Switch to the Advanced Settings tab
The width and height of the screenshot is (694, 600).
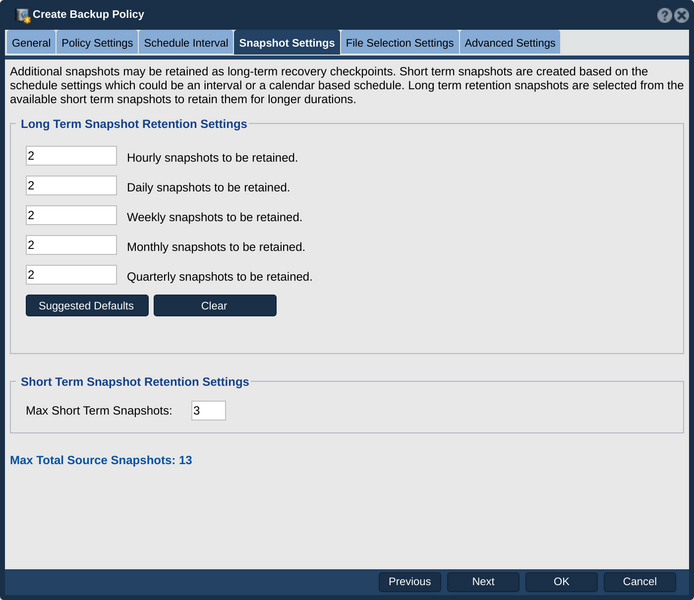tap(510, 43)
